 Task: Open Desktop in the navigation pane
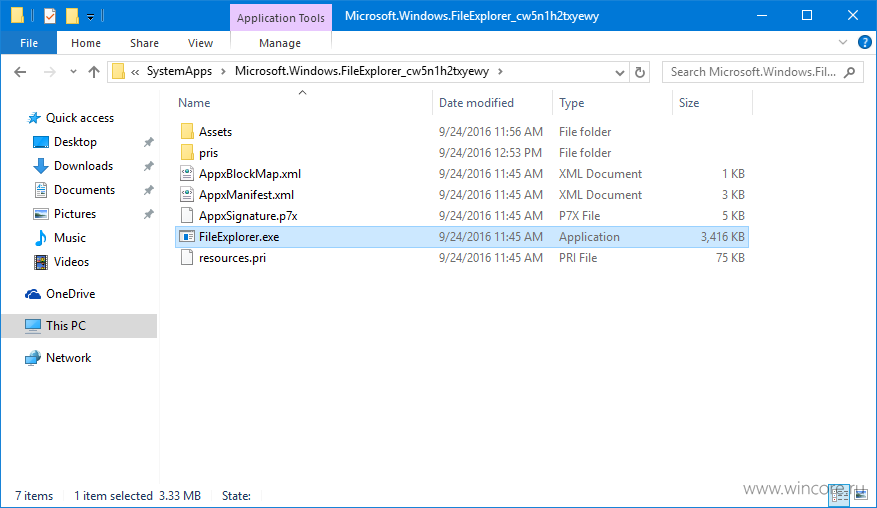(x=75, y=142)
